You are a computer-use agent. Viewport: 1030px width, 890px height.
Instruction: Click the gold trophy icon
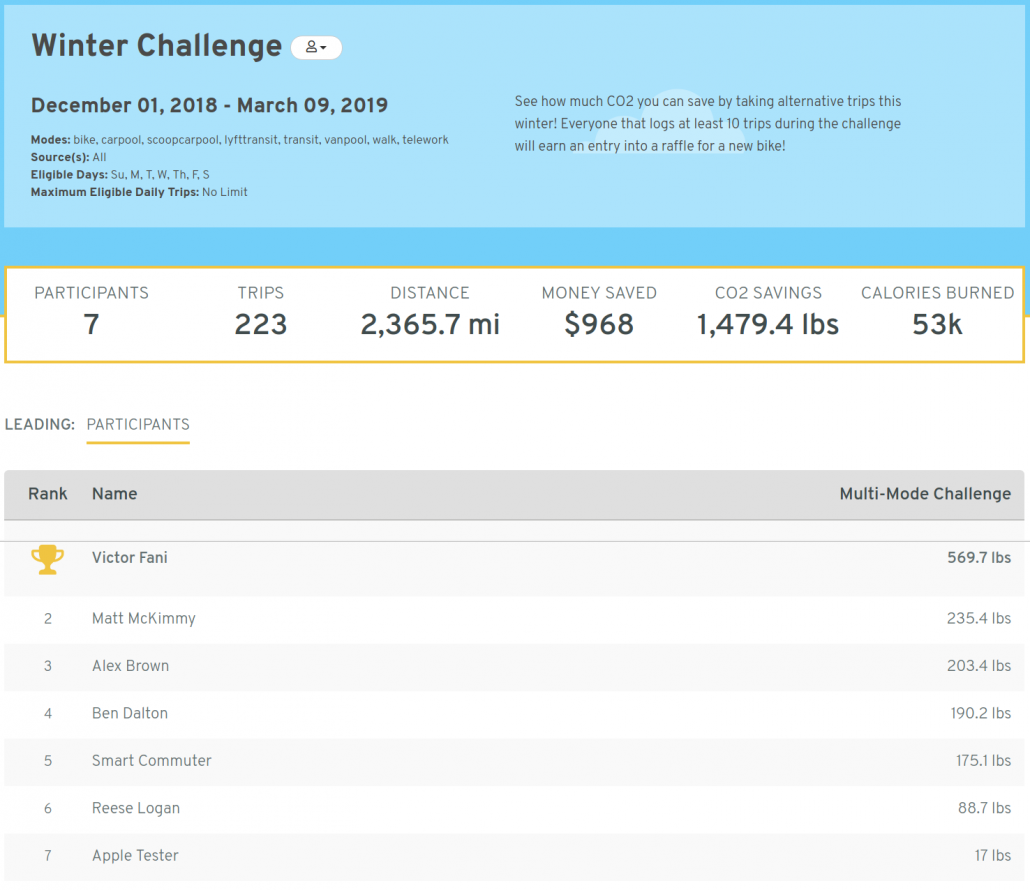[x=47, y=560]
